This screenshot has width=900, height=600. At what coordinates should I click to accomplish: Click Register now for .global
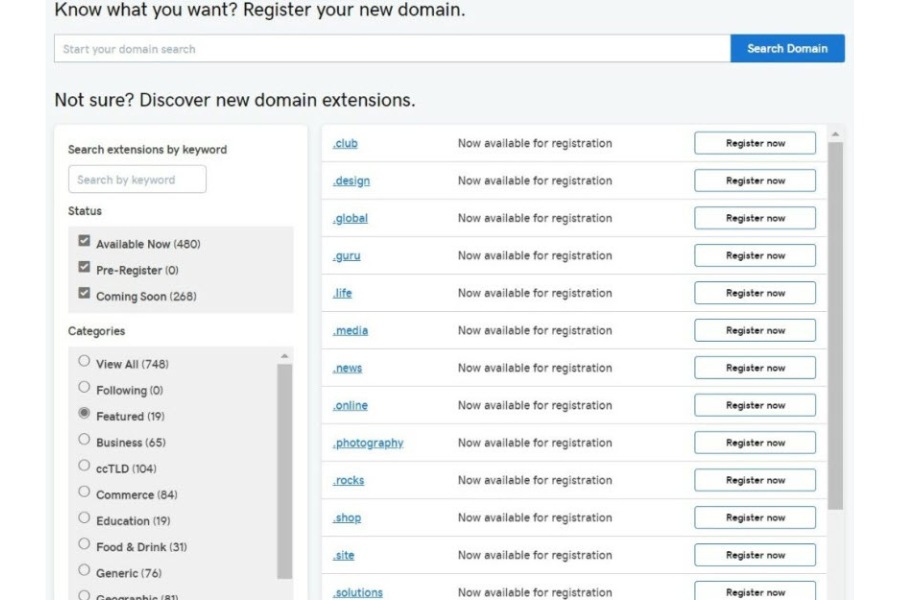(x=755, y=218)
